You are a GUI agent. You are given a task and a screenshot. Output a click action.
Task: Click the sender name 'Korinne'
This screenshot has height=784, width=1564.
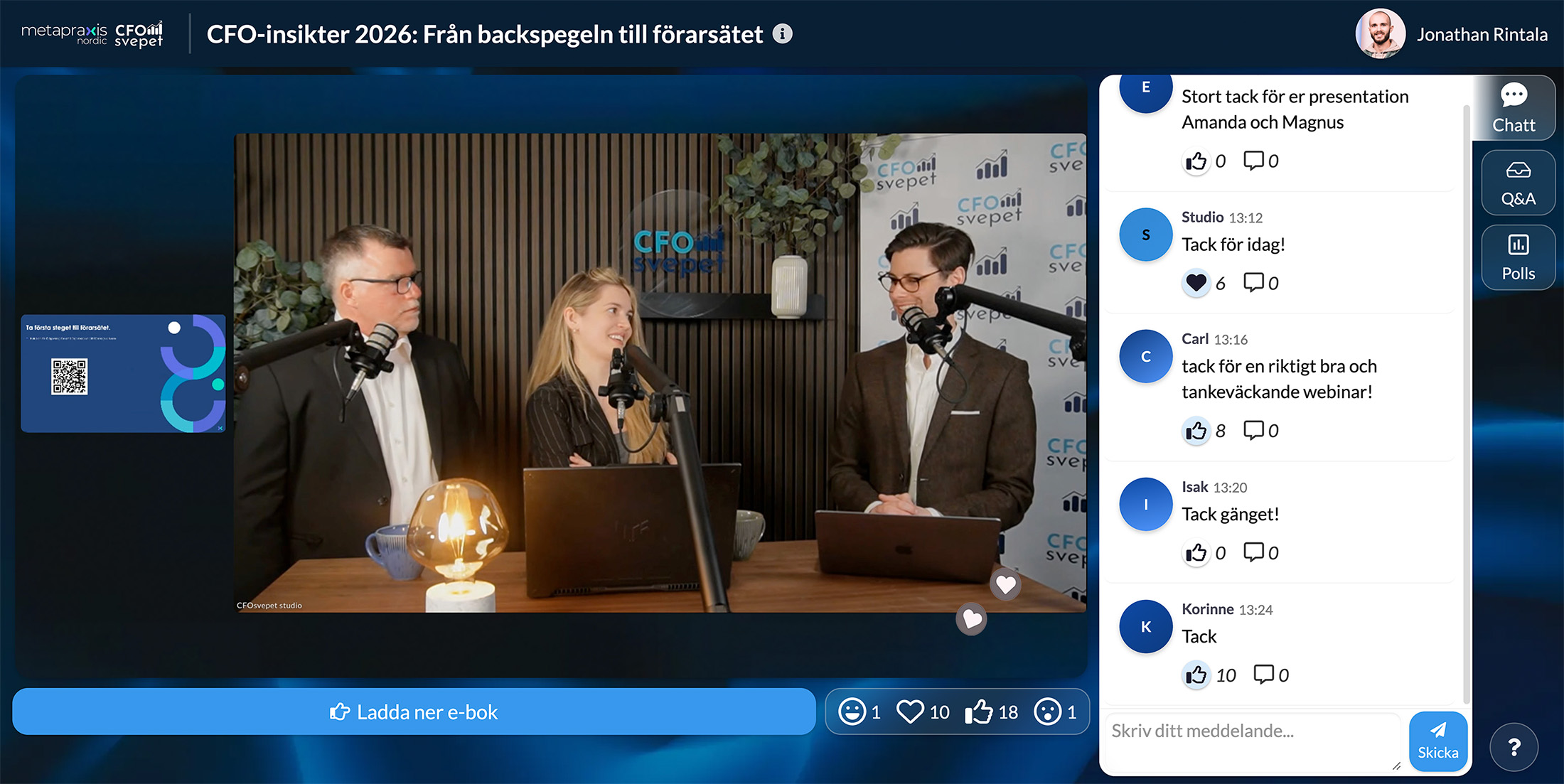1207,609
